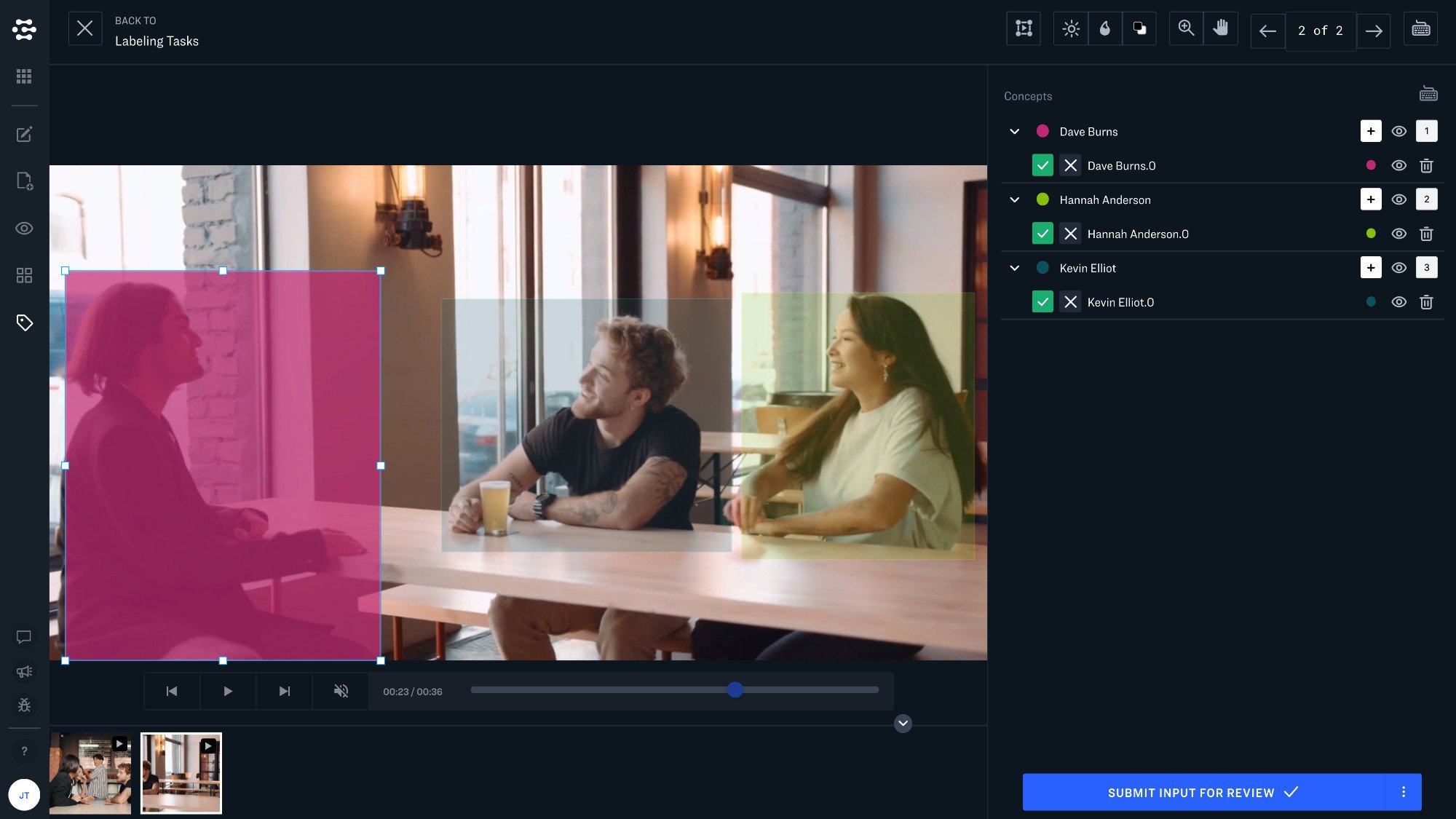
Task: Unmute the video audio
Action: tap(341, 691)
